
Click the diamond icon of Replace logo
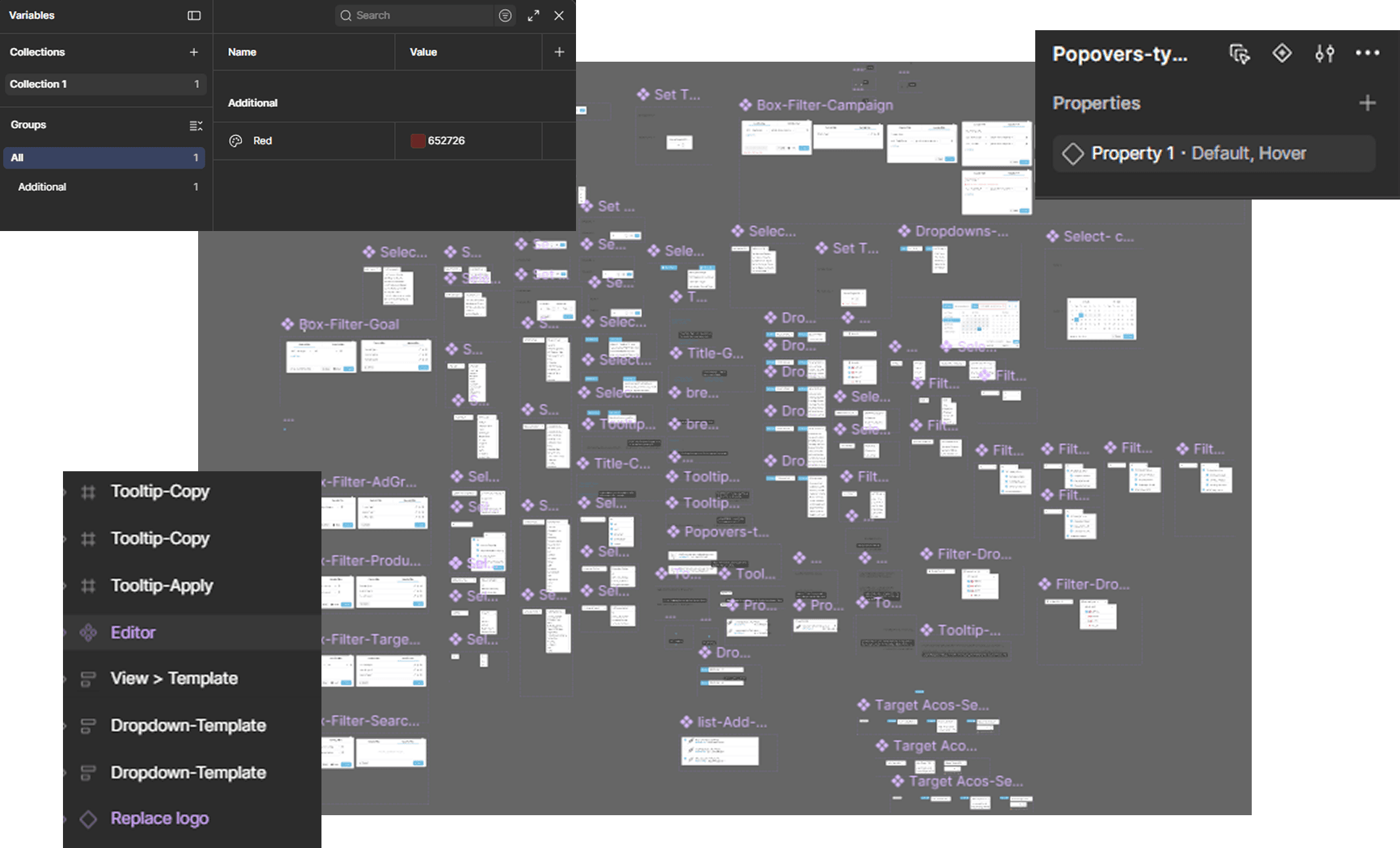click(x=88, y=818)
